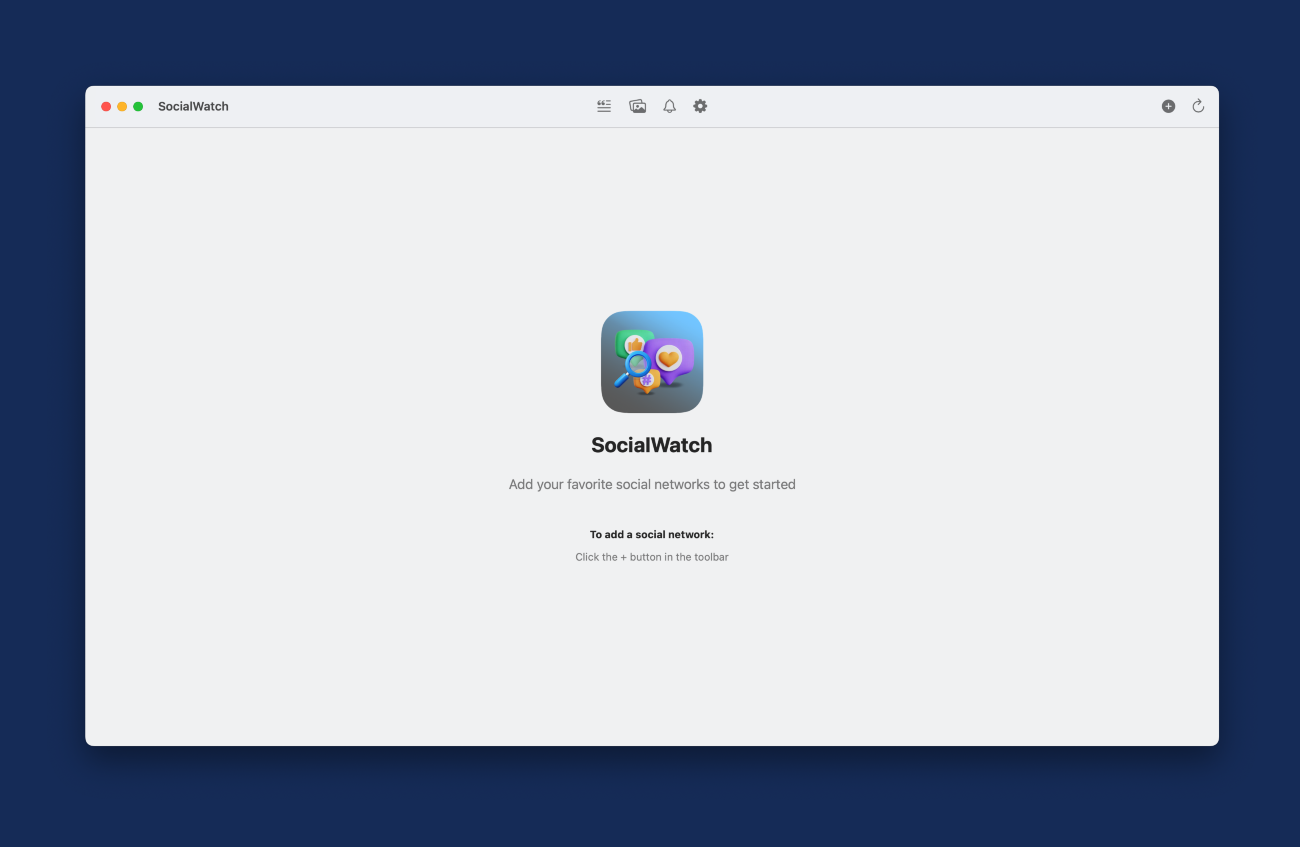The width and height of the screenshot is (1300, 847).
Task: Click the dark blue desktop below the window
Action: point(650,800)
